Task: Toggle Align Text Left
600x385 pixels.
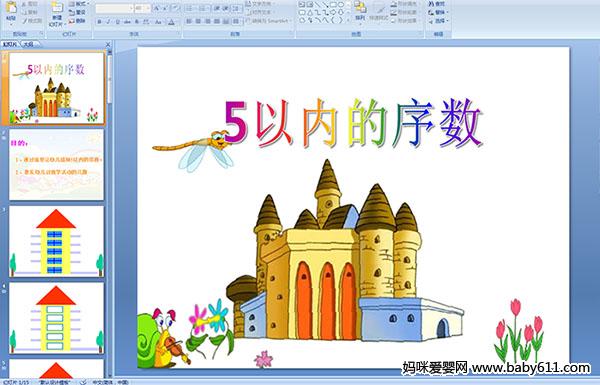Action: pyautogui.click(x=189, y=21)
